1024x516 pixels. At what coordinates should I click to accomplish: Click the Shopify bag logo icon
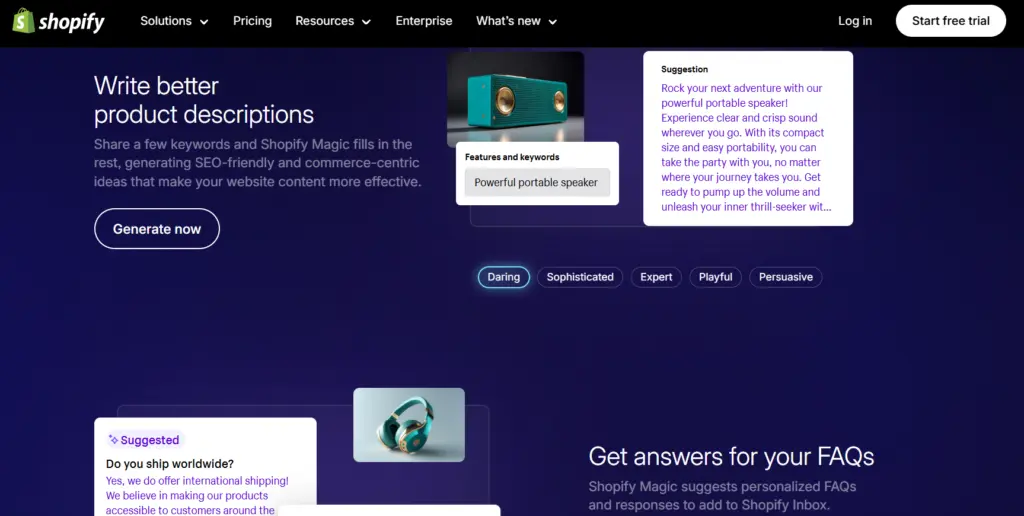click(24, 21)
